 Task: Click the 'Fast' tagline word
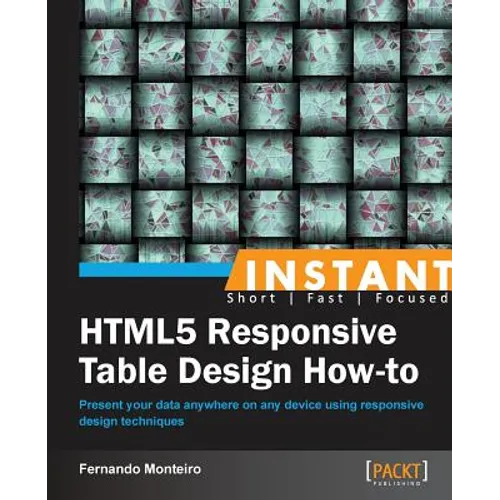(325, 298)
